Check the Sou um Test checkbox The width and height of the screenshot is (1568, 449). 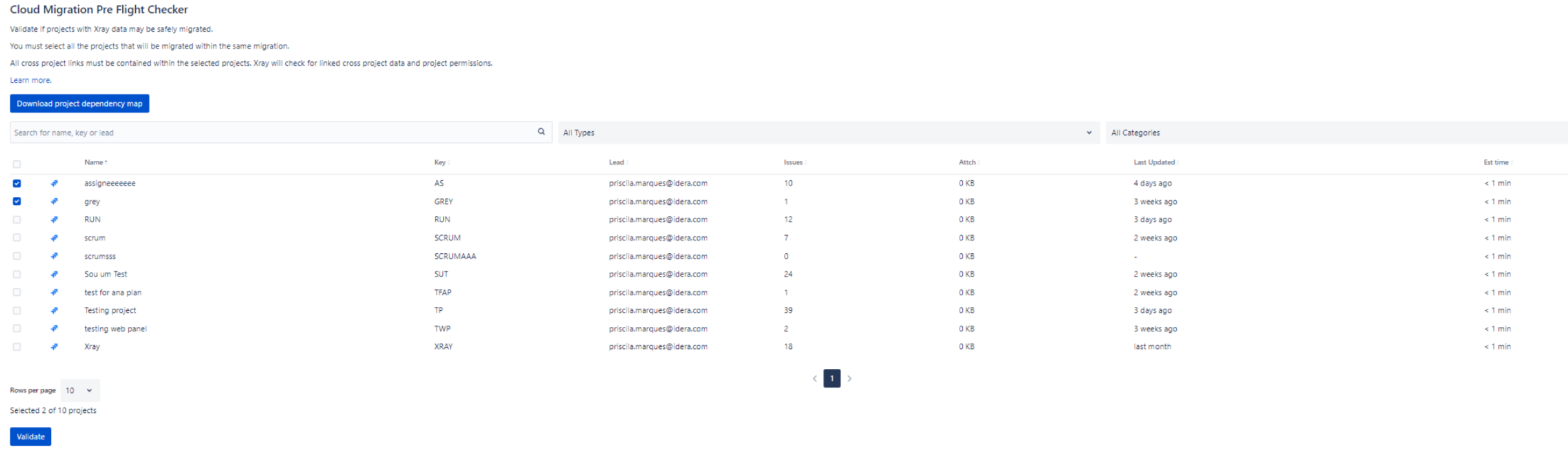click(x=17, y=274)
